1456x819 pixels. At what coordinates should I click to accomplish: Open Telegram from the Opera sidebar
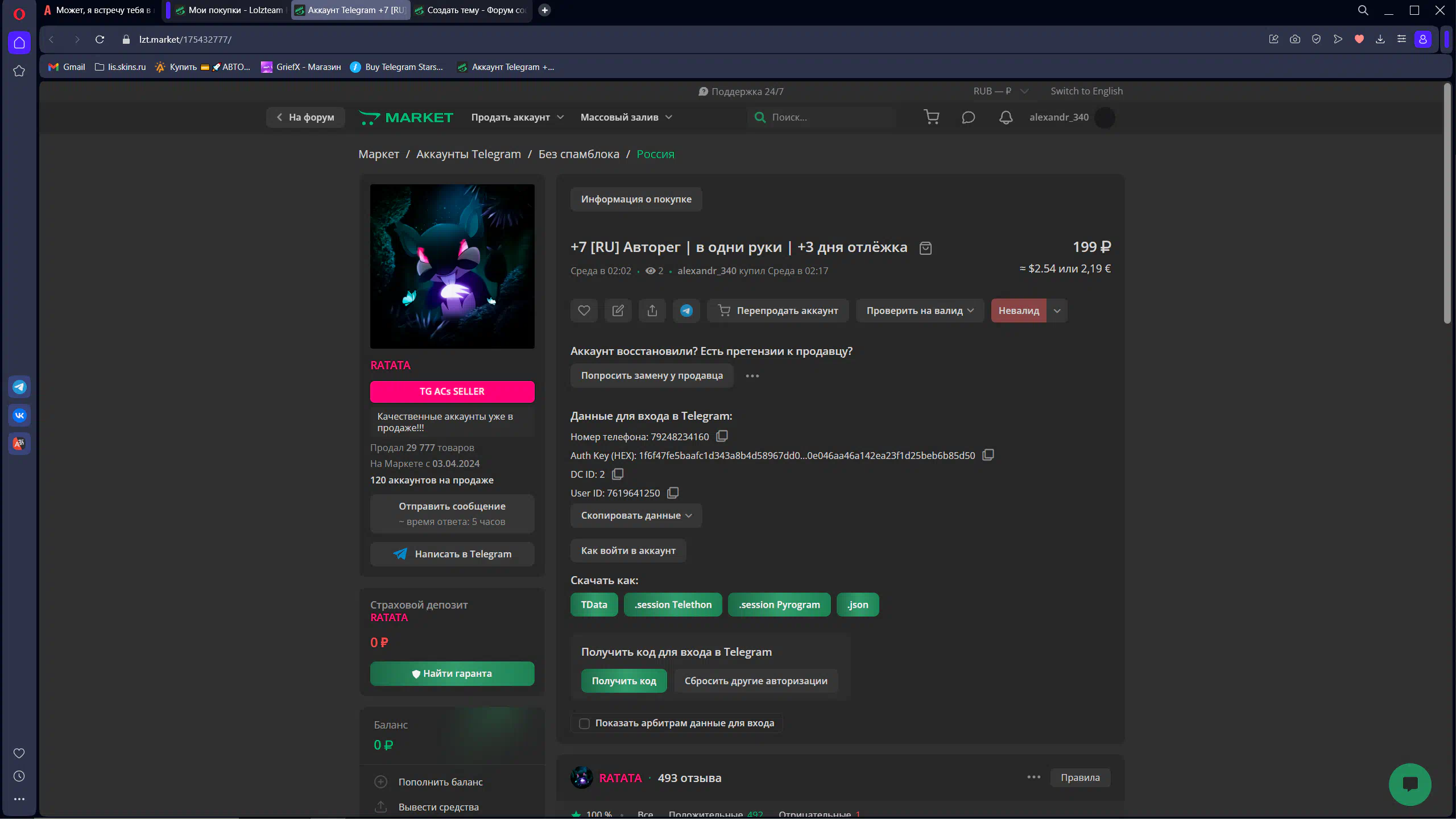point(19,387)
